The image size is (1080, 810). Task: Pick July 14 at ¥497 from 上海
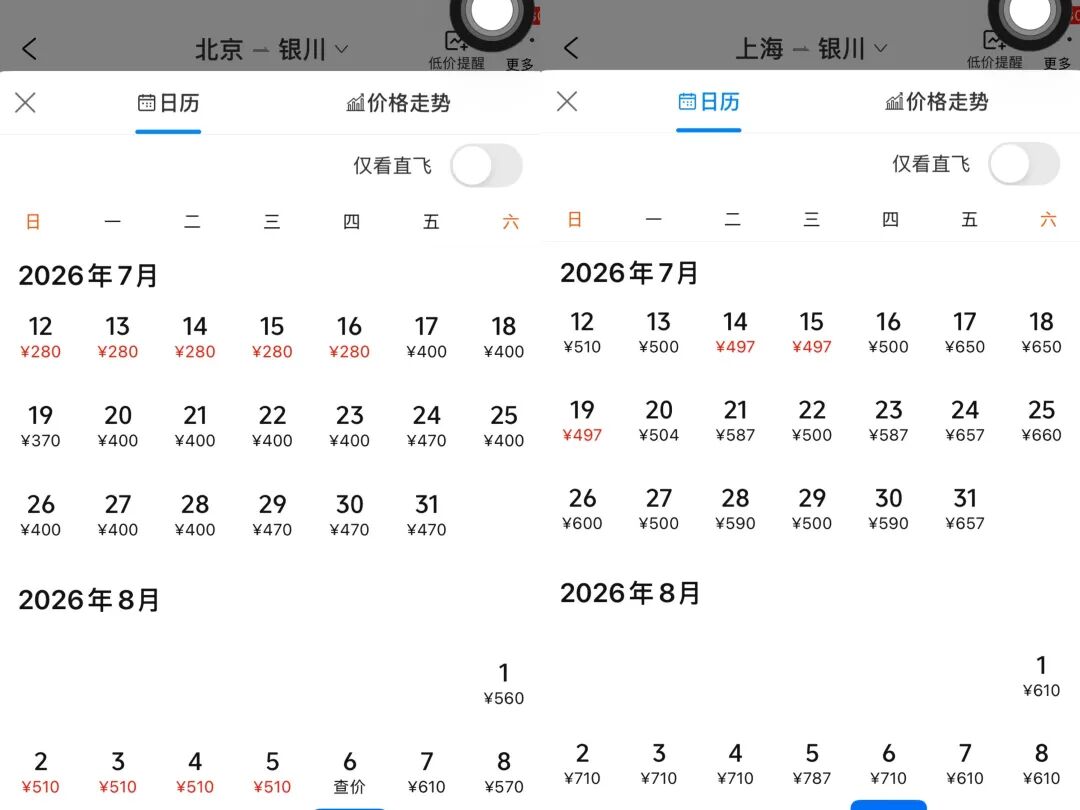tap(735, 333)
